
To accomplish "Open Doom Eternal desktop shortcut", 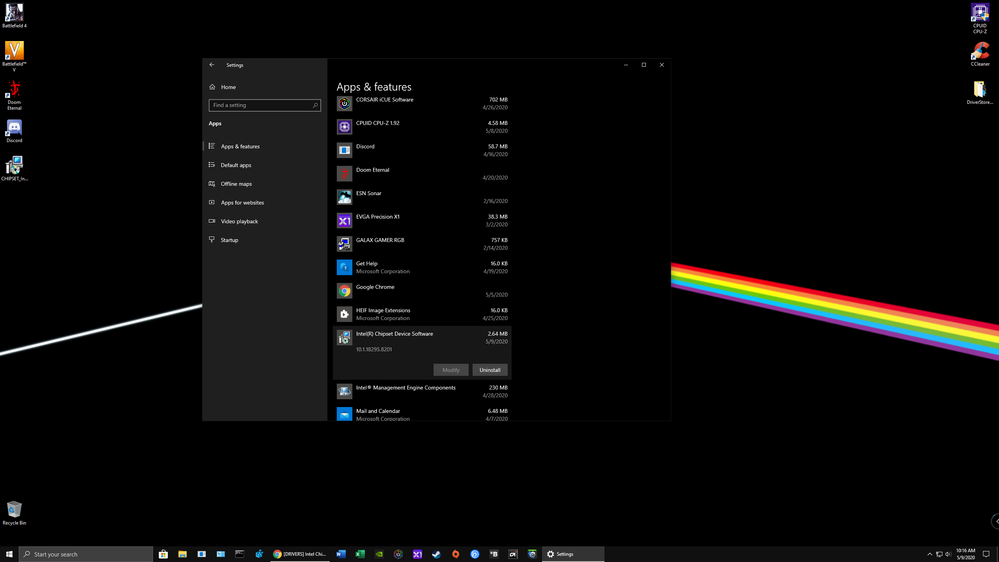I will click(14, 95).
